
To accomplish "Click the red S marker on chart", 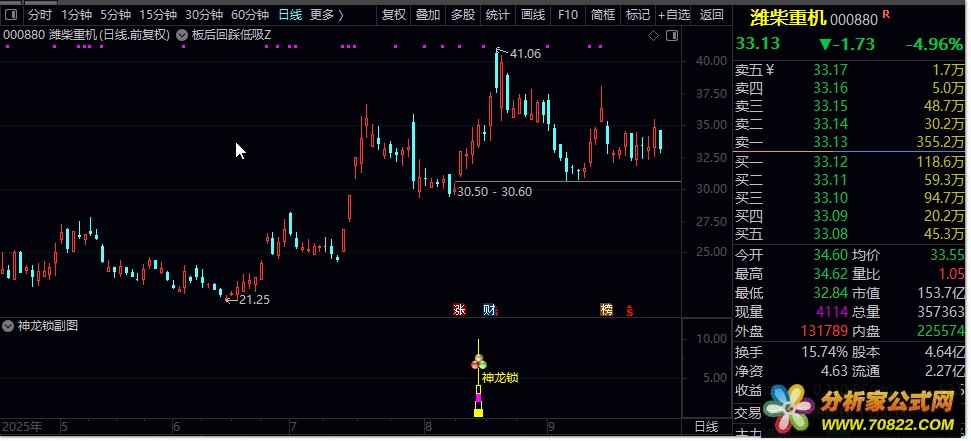I will (x=630, y=310).
